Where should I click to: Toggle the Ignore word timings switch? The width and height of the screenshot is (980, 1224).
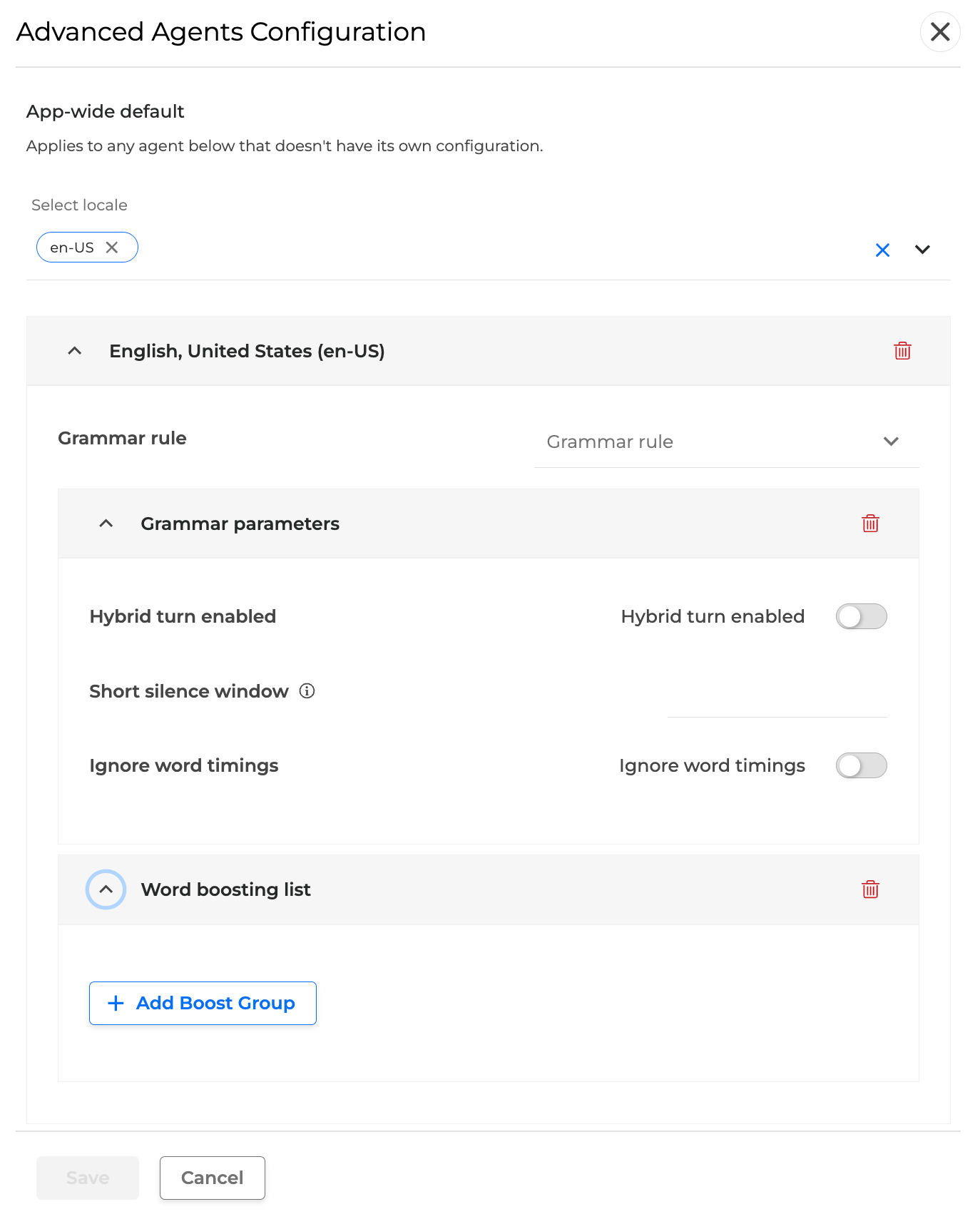point(861,765)
